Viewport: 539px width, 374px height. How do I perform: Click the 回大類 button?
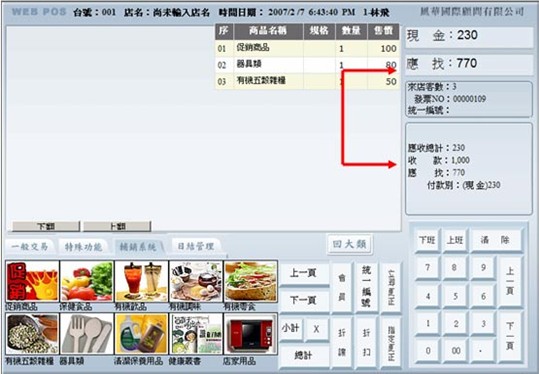tap(350, 244)
